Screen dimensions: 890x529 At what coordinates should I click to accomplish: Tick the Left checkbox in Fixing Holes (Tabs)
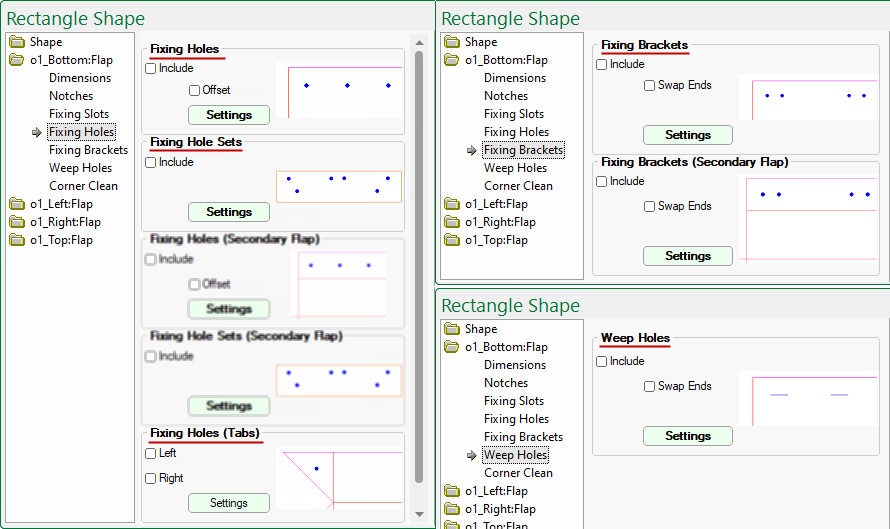(151, 453)
